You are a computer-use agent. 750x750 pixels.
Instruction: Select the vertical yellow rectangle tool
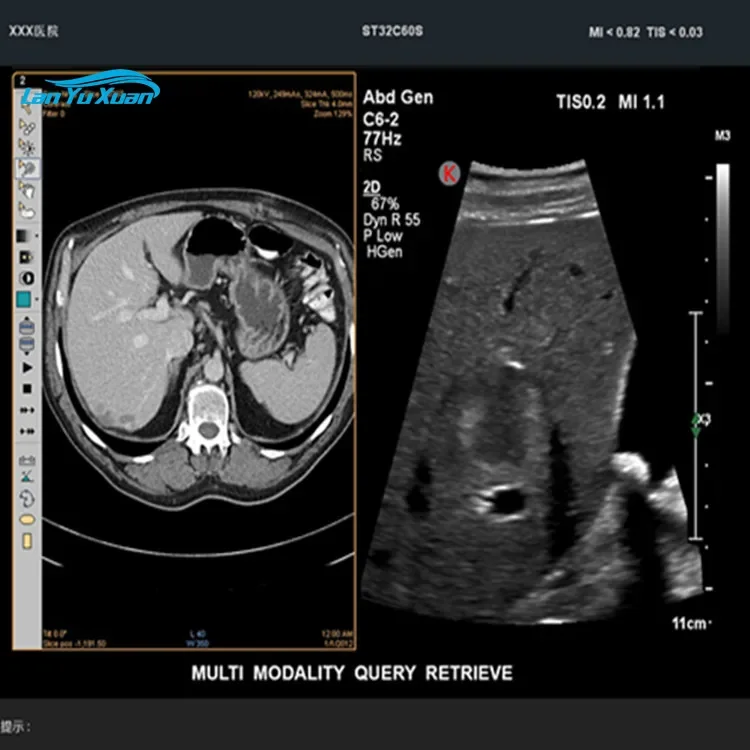point(27,541)
